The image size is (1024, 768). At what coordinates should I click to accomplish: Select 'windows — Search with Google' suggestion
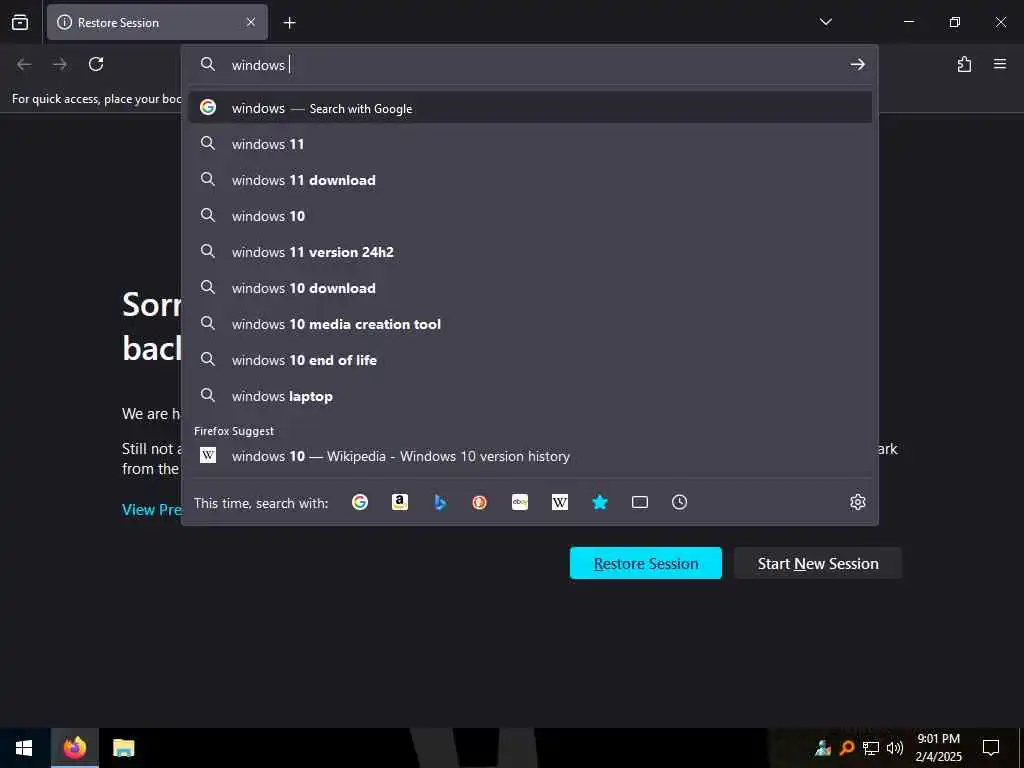(530, 108)
